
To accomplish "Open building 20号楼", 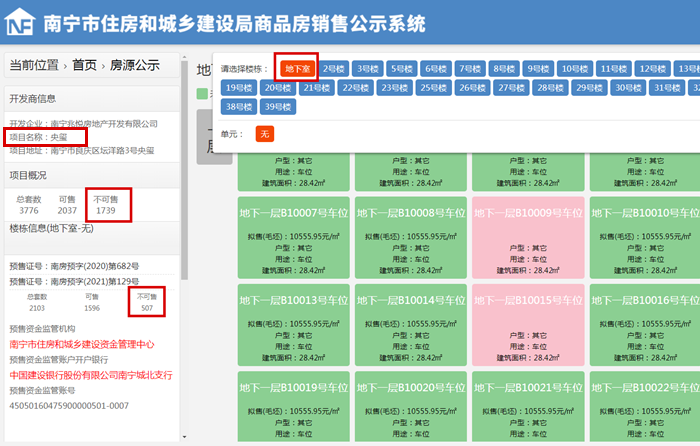I will click(x=278, y=88).
